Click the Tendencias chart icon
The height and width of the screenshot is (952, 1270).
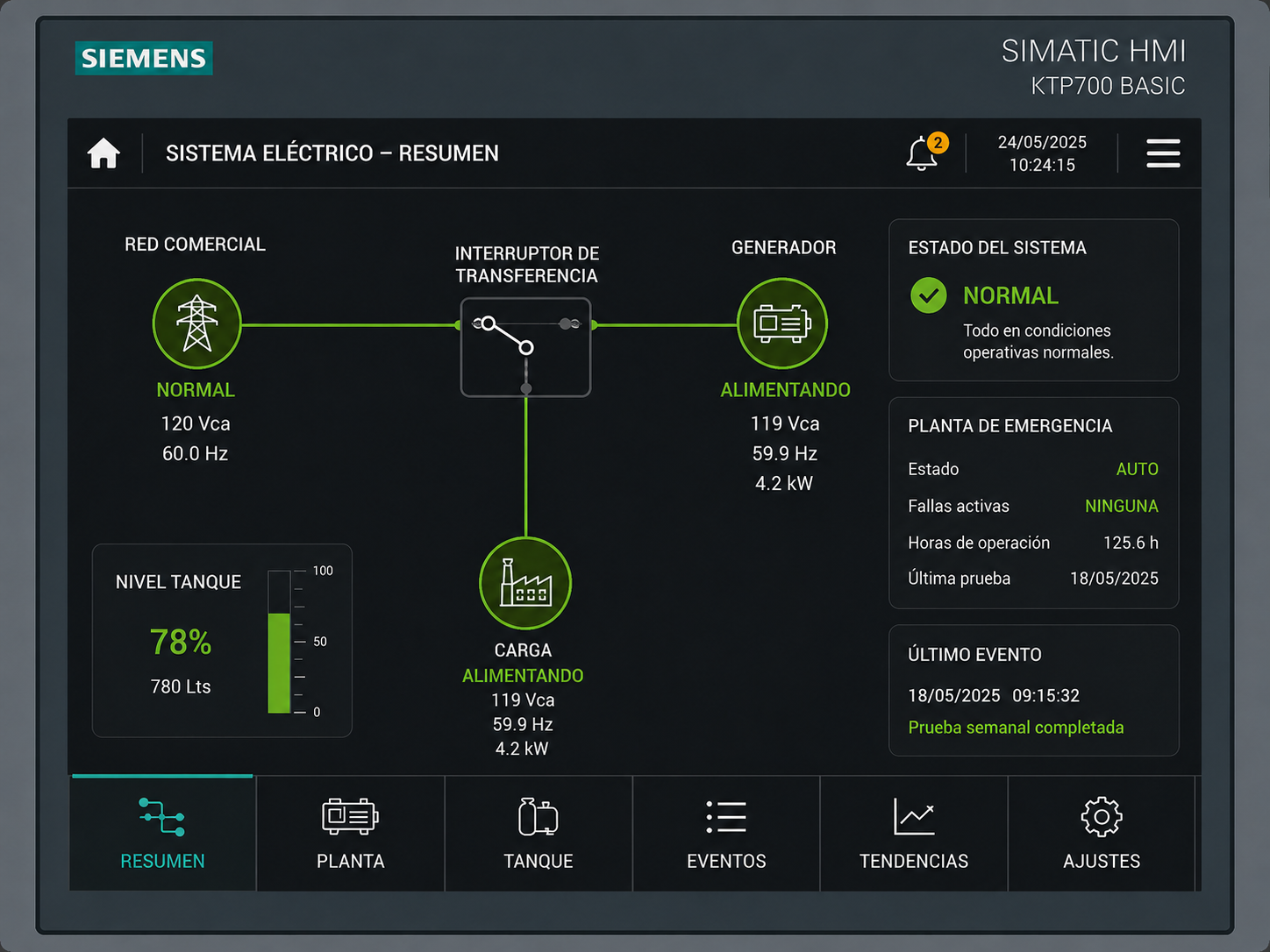coord(914,816)
